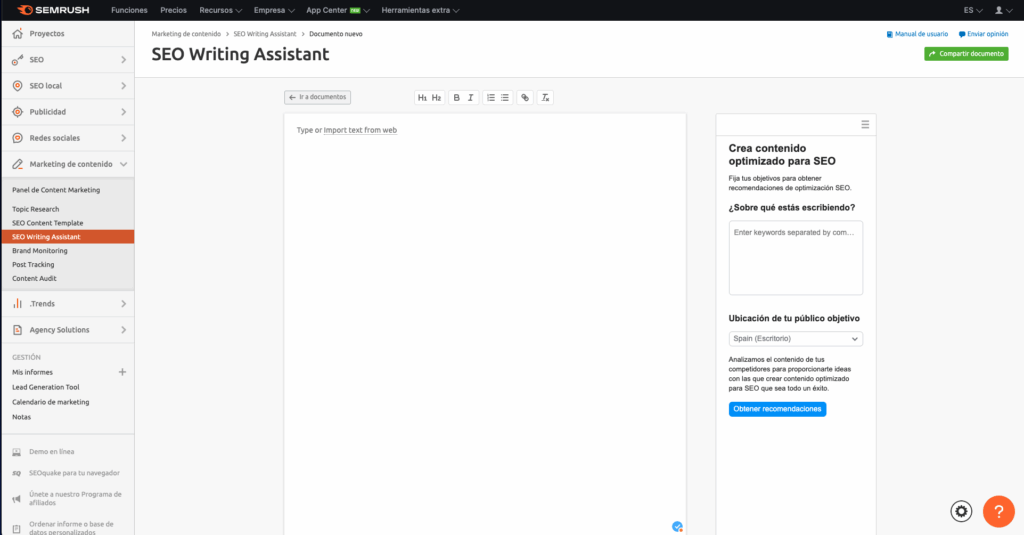Open Content Audit in sidebar

pos(34,278)
